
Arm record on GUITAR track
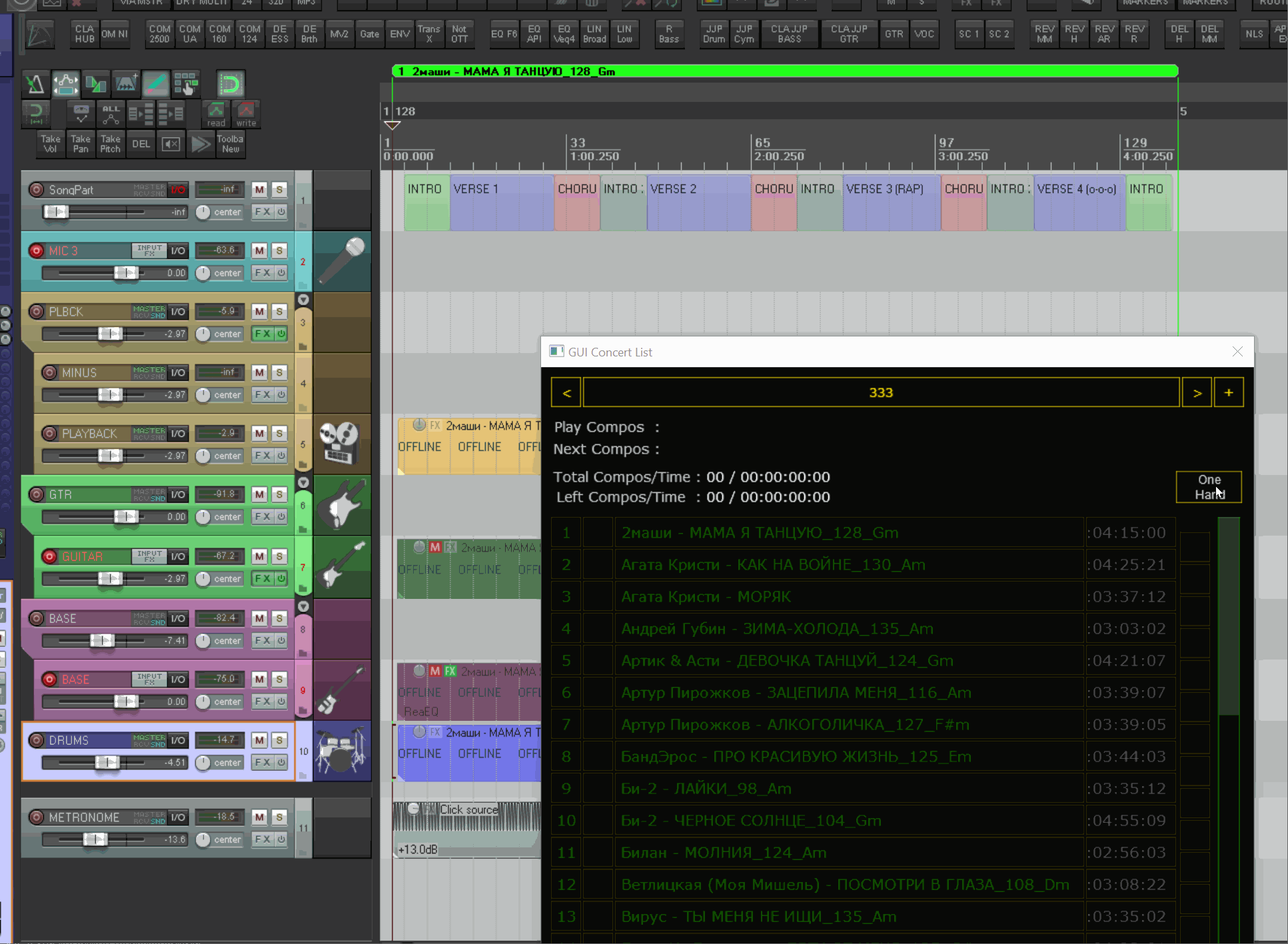pyautogui.click(x=49, y=556)
